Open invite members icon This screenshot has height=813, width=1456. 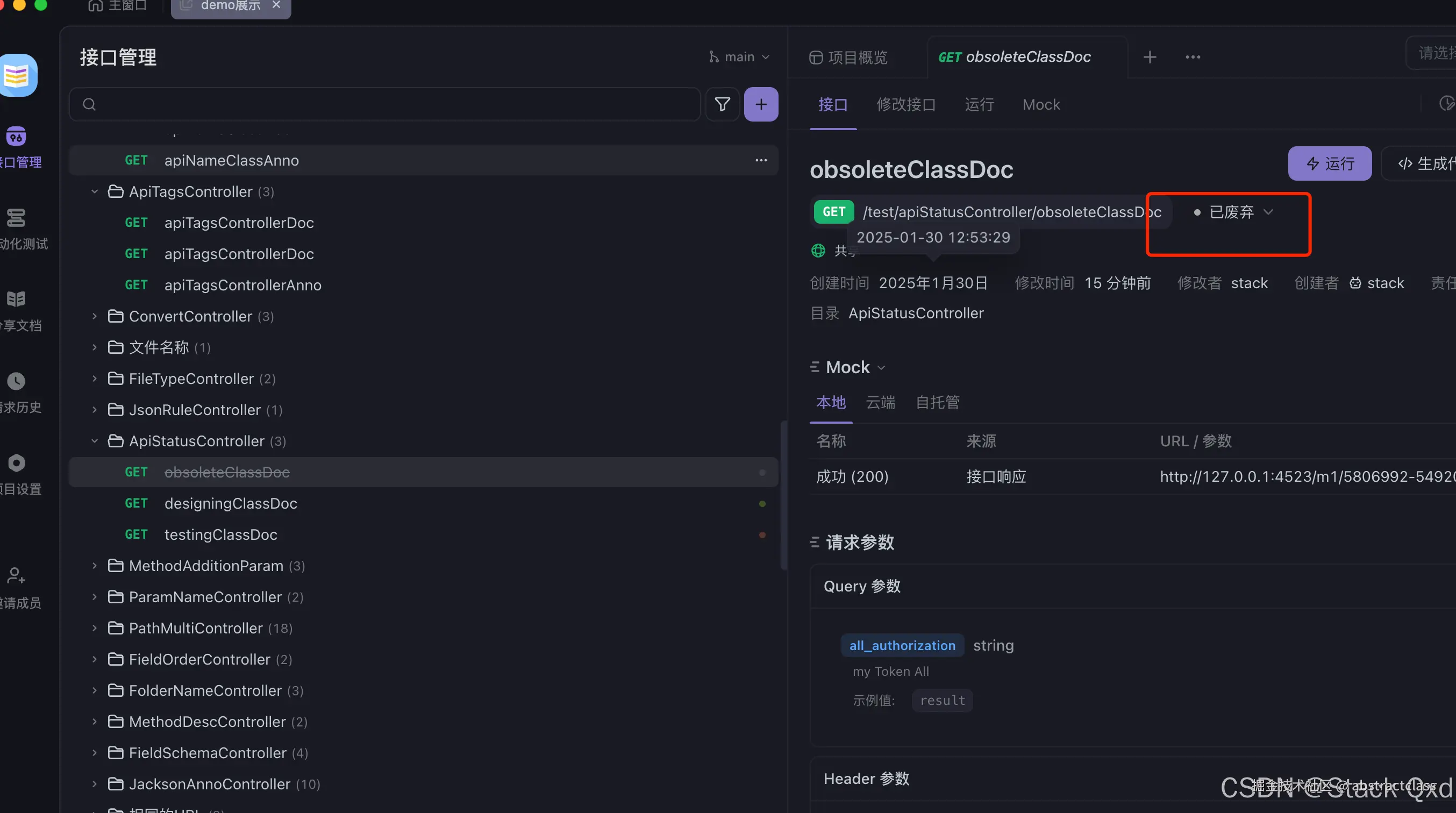click(x=16, y=575)
